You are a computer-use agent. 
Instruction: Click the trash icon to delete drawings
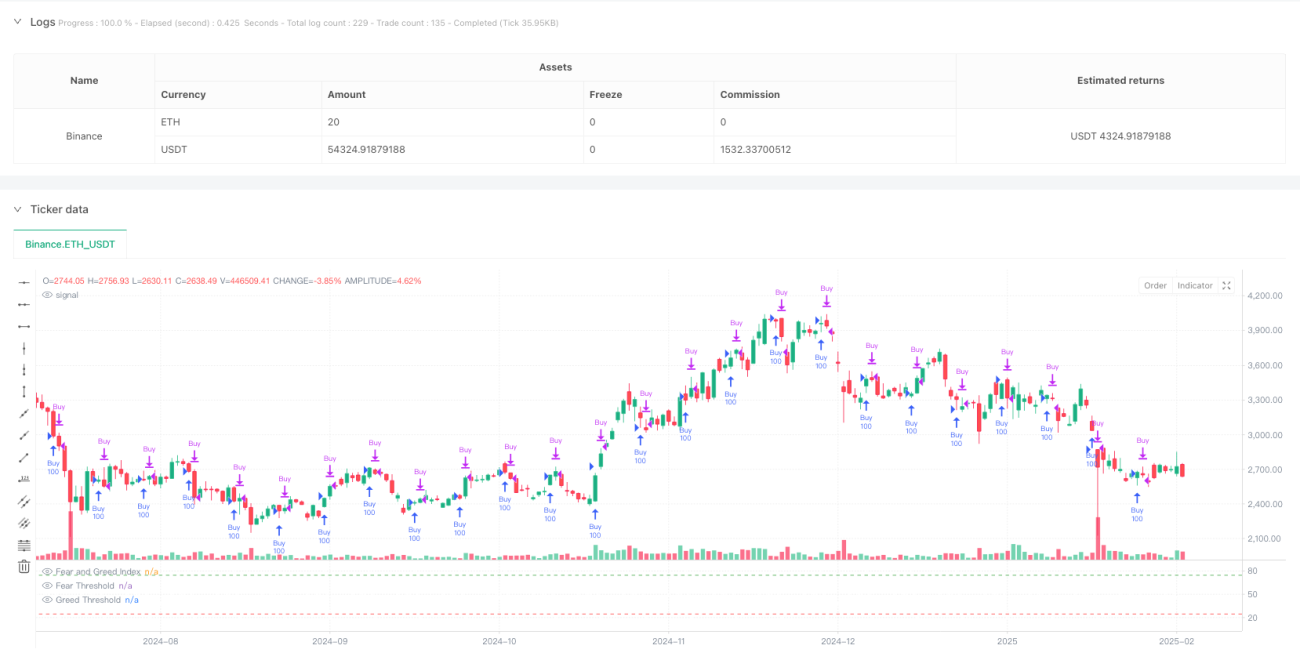tap(24, 567)
